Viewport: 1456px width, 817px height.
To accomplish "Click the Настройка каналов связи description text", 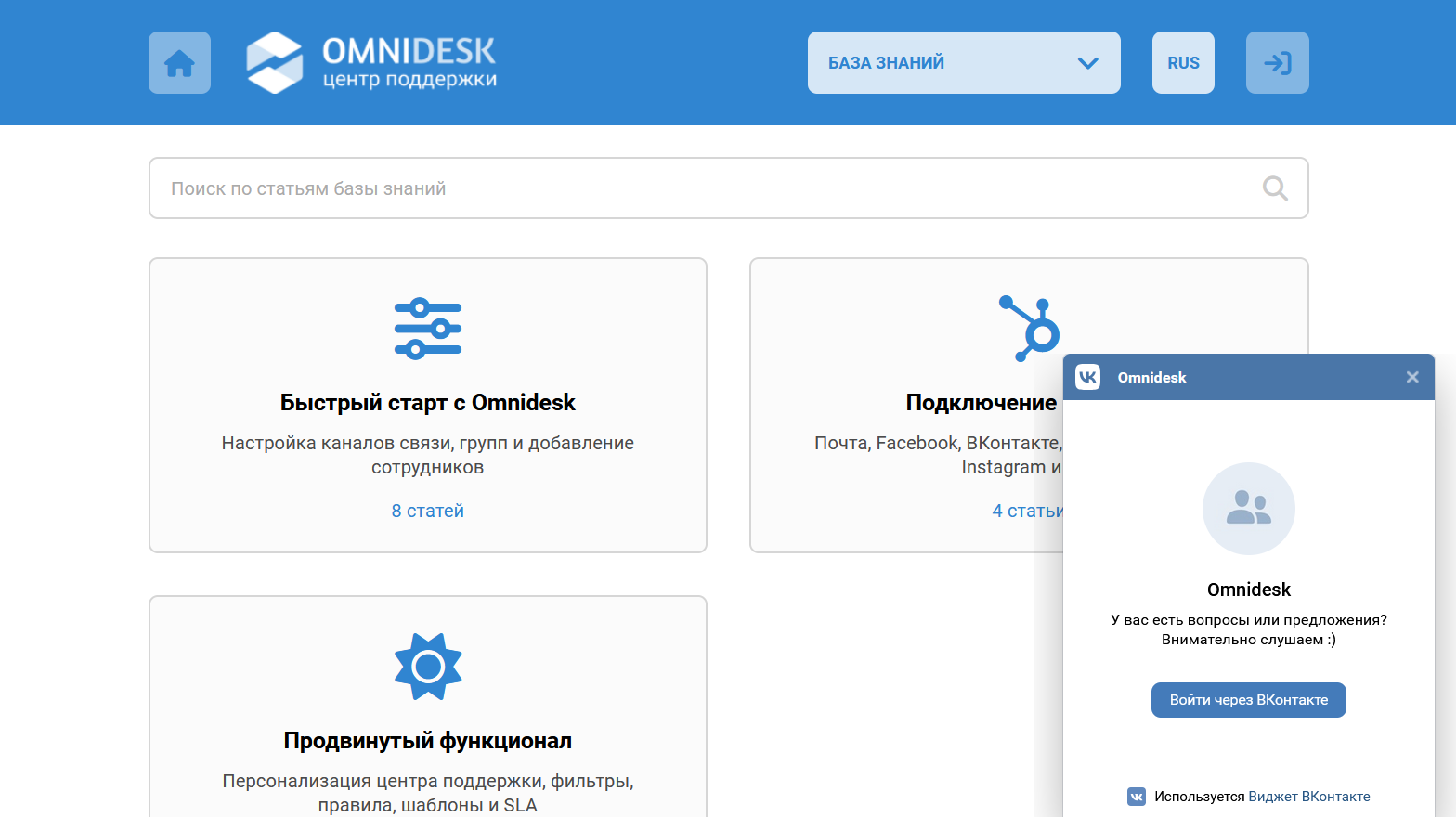I will pos(428,455).
